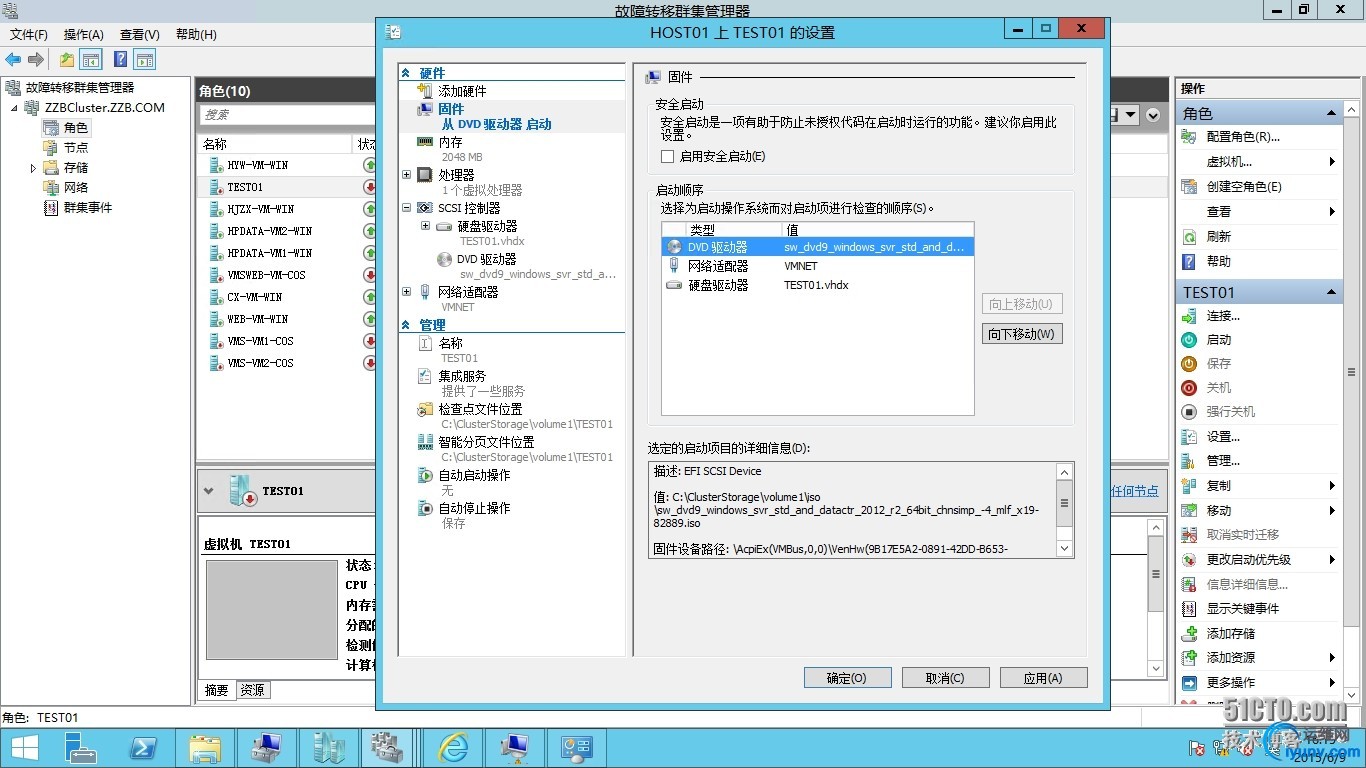
Task: Click the Up one level folder icon
Action: coord(66,60)
